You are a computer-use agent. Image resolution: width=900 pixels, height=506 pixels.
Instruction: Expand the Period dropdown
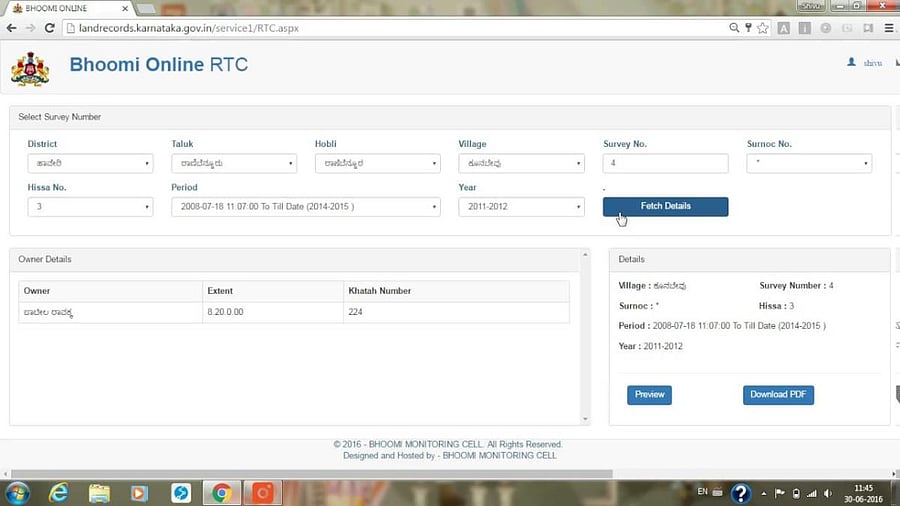coord(305,207)
